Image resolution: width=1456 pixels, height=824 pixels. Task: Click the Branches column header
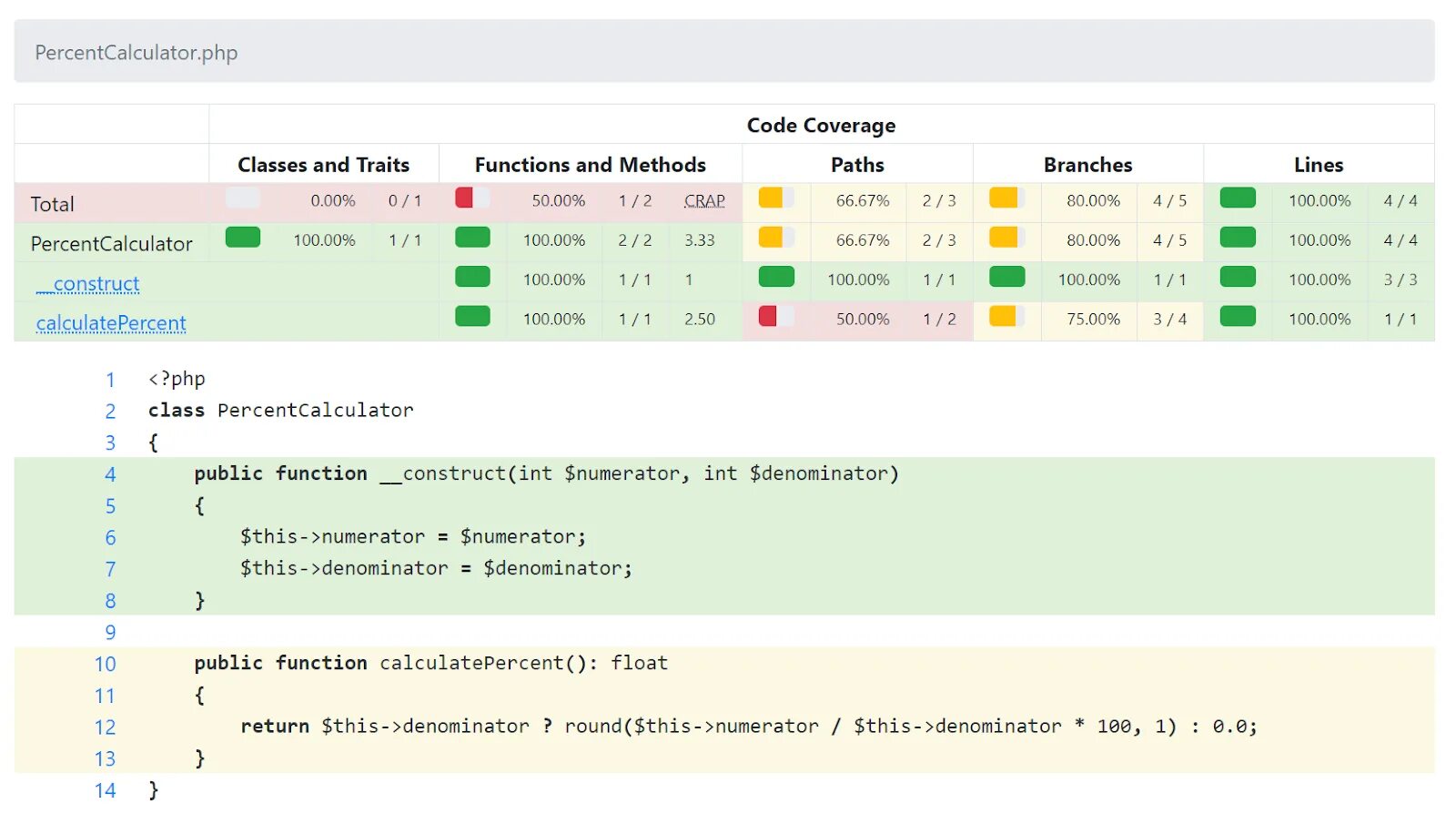point(1087,165)
